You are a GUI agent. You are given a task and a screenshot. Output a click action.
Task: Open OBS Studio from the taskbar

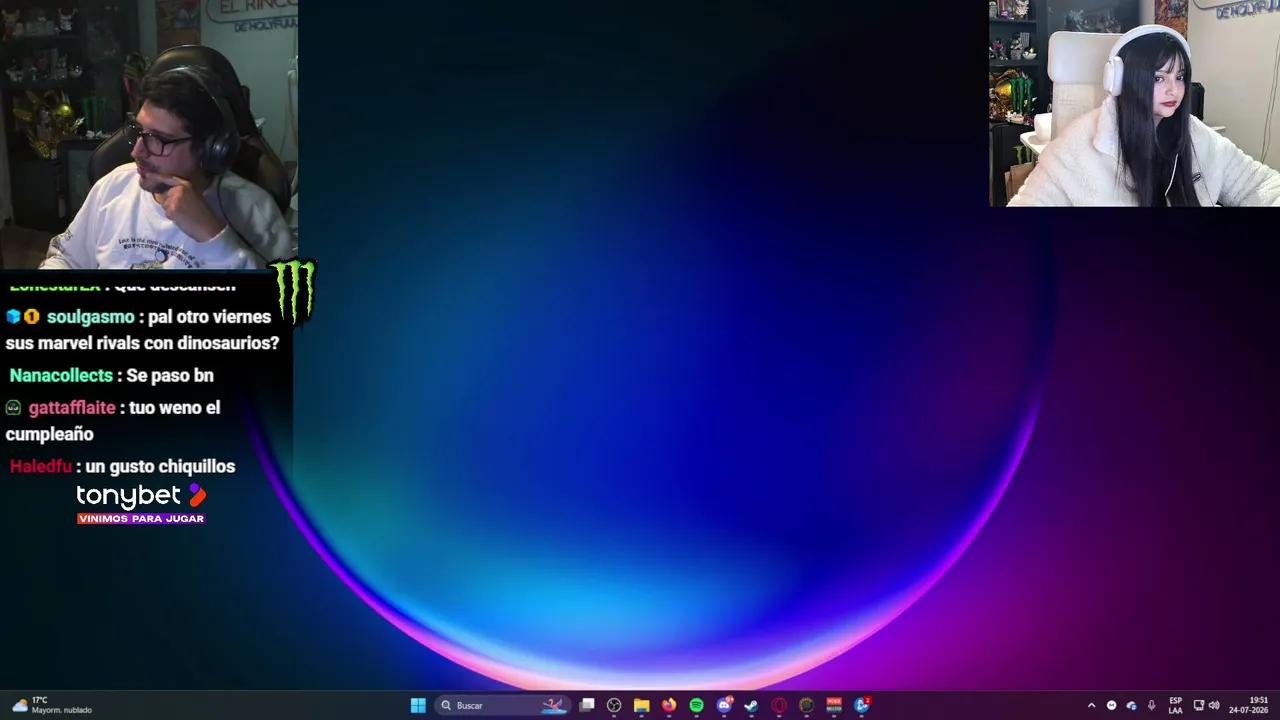click(x=614, y=705)
